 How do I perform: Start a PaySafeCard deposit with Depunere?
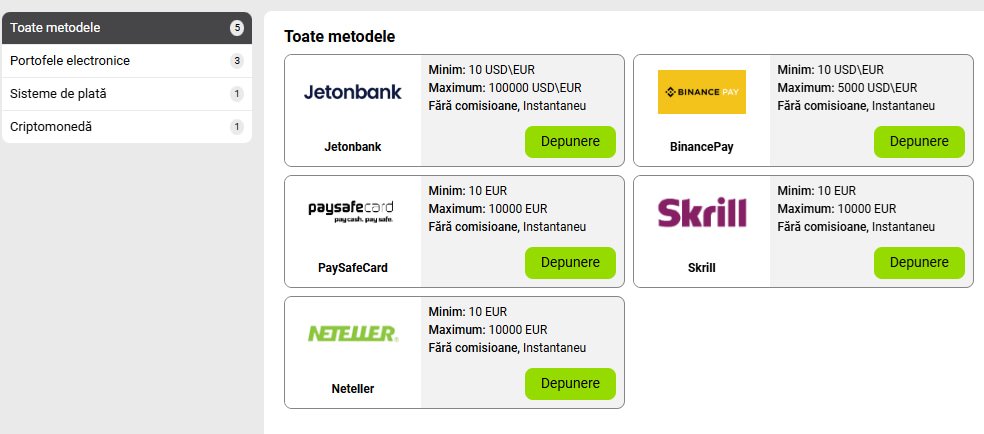pos(570,263)
